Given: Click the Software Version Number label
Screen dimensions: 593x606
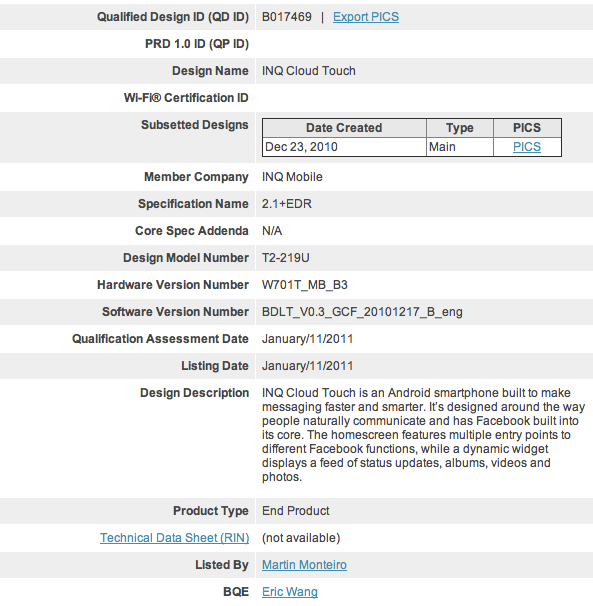Looking at the screenshot, I should 175,312.
